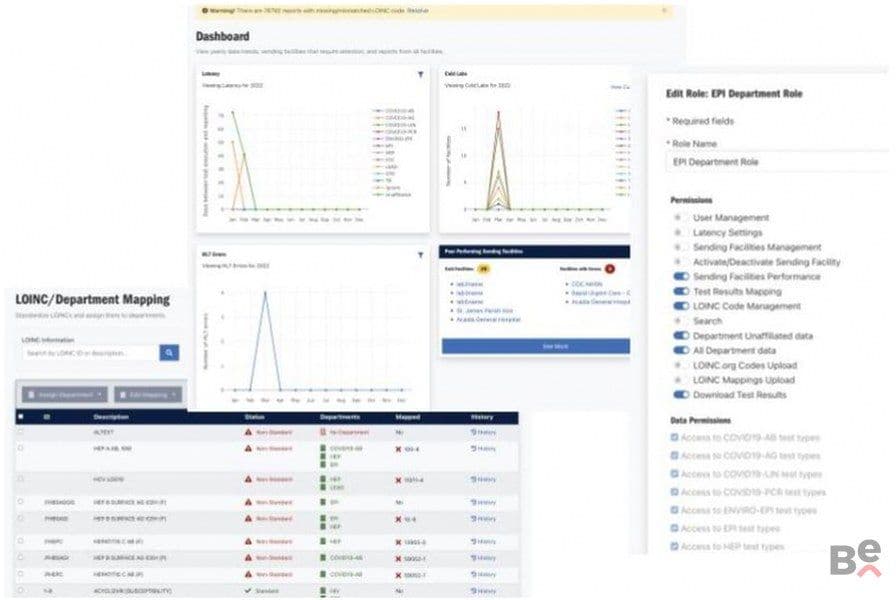
Task: Open the St. James Parish facility link
Action: (485, 311)
